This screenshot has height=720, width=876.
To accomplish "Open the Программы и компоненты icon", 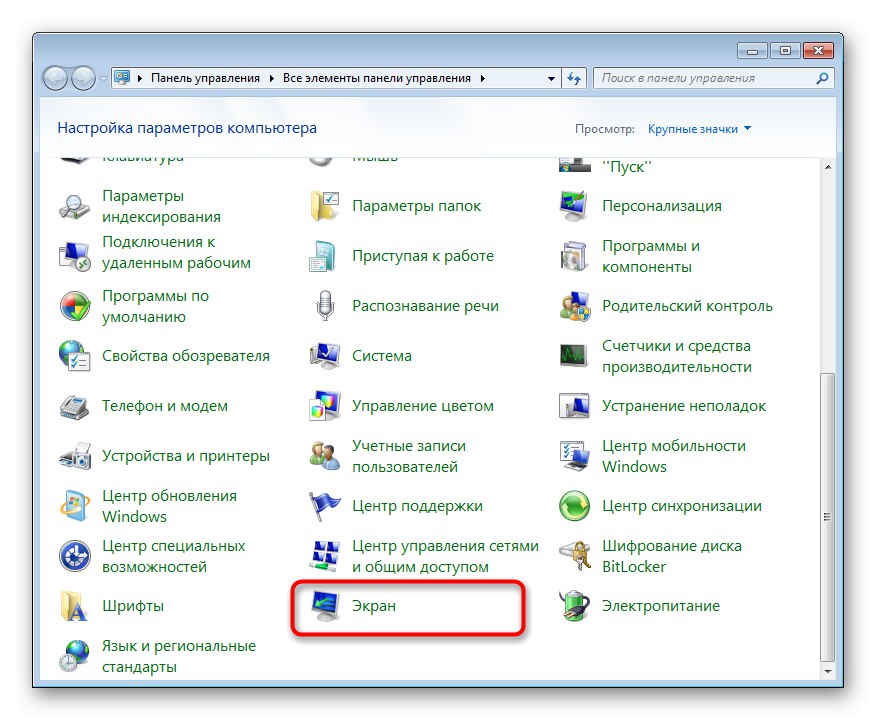I will 574,256.
